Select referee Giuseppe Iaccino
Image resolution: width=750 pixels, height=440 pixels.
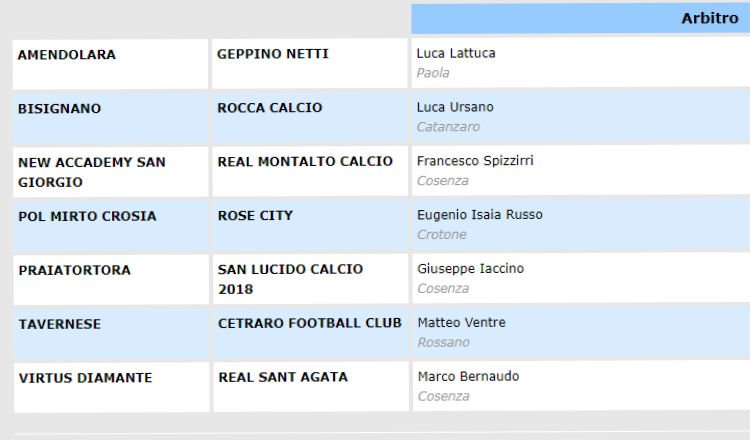(470, 269)
